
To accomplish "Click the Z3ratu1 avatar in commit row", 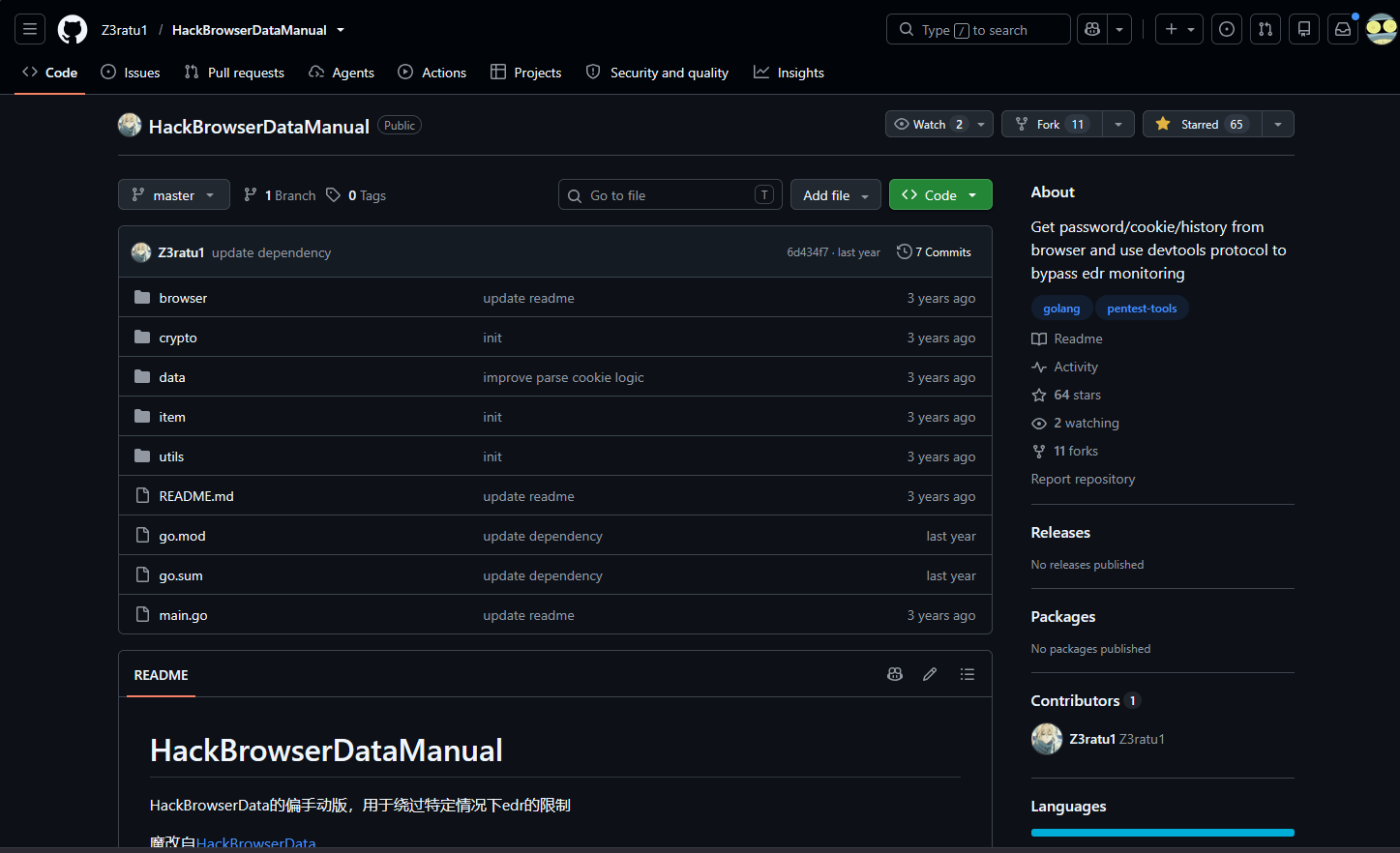I will tap(141, 252).
